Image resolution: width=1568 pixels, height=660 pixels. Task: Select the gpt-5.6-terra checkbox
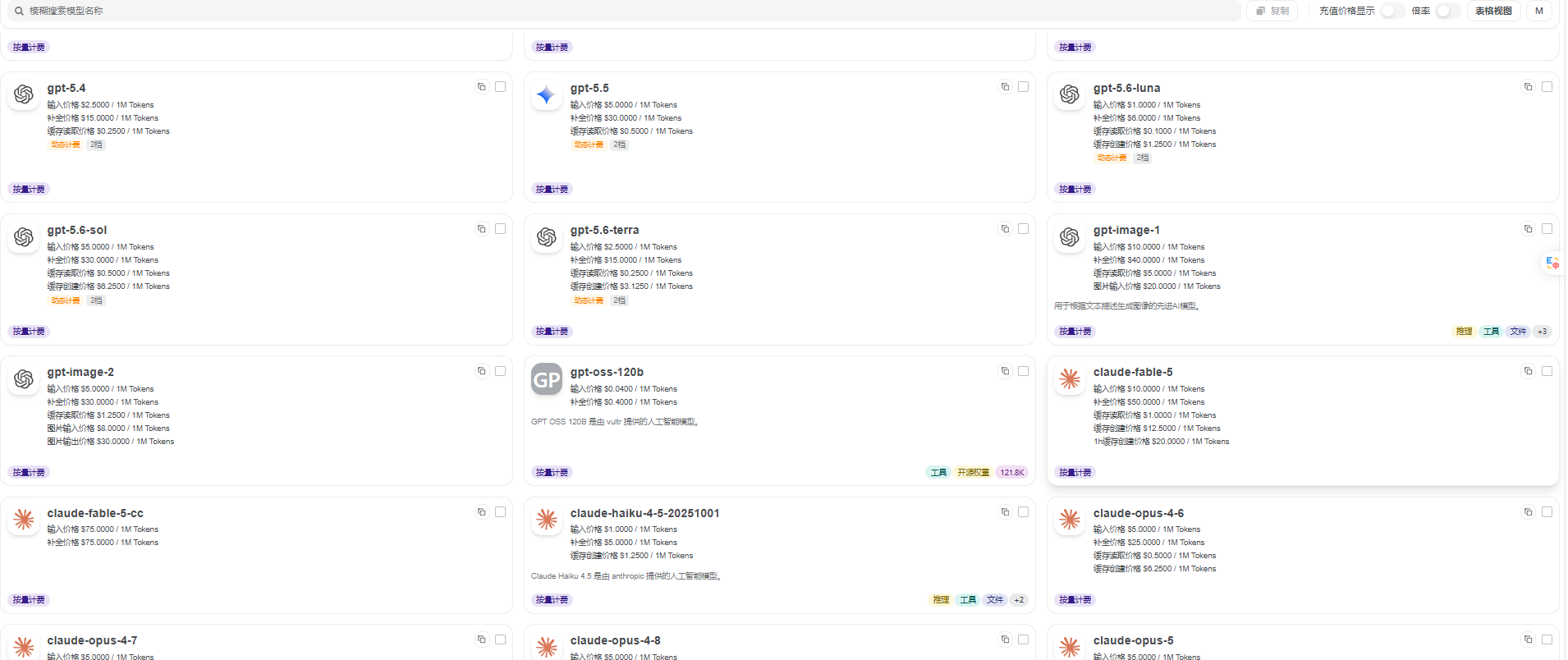[x=1023, y=229]
